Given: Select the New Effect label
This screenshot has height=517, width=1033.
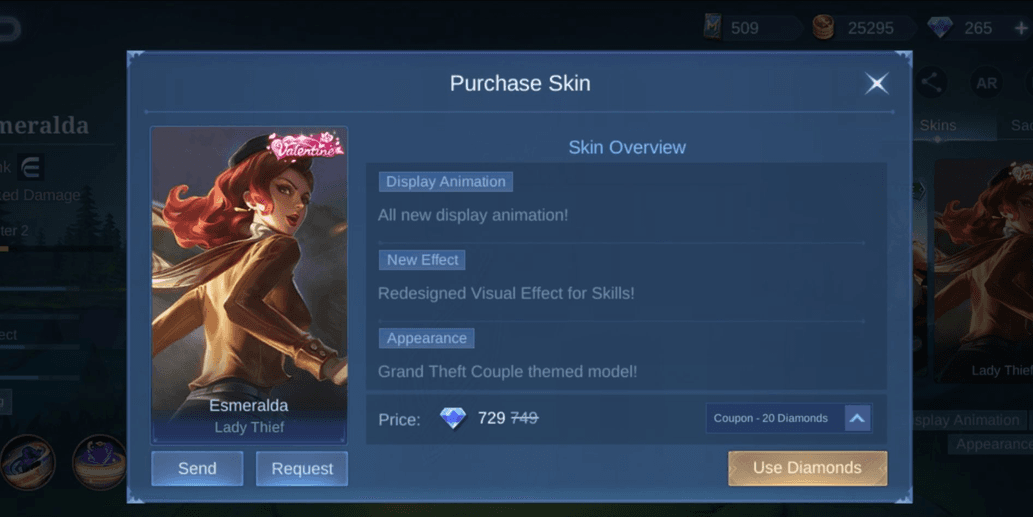Looking at the screenshot, I should point(422,260).
